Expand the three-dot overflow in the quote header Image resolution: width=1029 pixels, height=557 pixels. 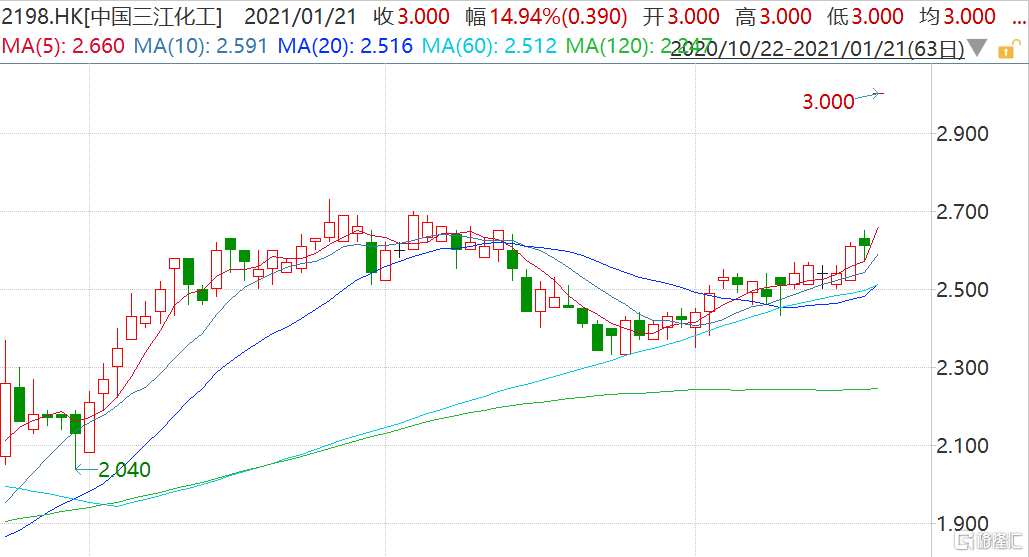[1017, 17]
